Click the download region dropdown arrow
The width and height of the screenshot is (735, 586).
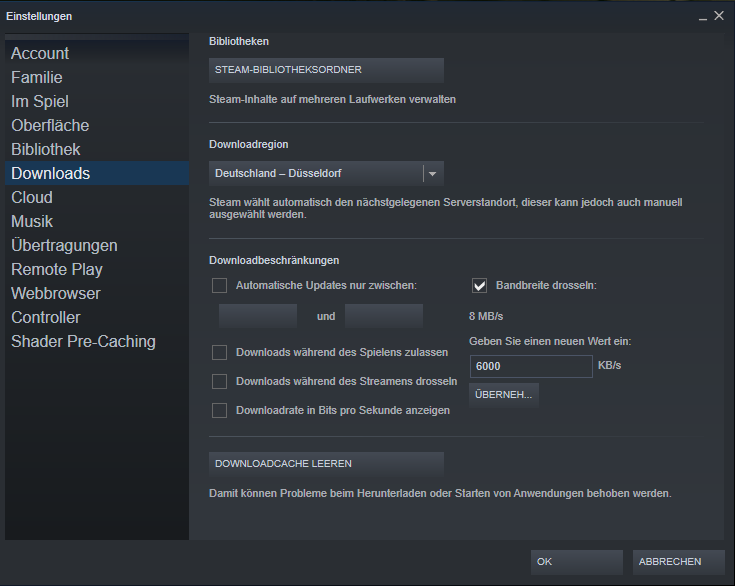coord(433,174)
